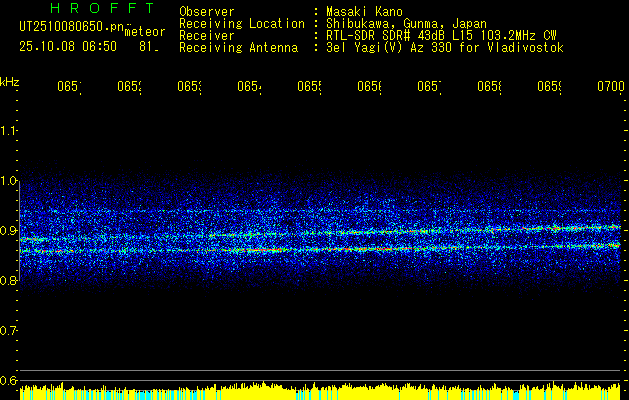Click the 0652 time marker
629x400 pixels.
pyautogui.click(x=130, y=87)
